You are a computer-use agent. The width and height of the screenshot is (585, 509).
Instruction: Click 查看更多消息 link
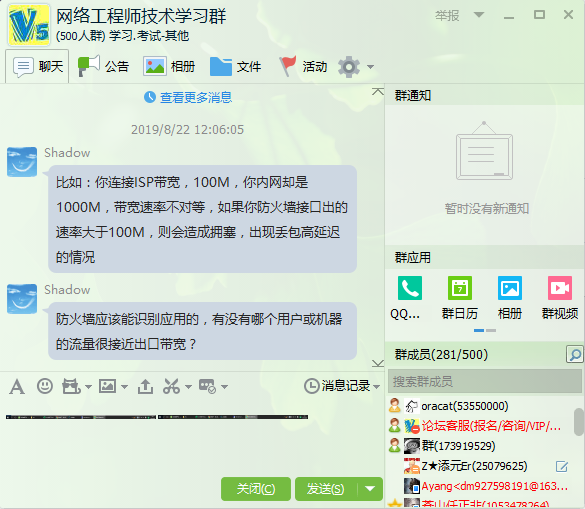click(196, 97)
